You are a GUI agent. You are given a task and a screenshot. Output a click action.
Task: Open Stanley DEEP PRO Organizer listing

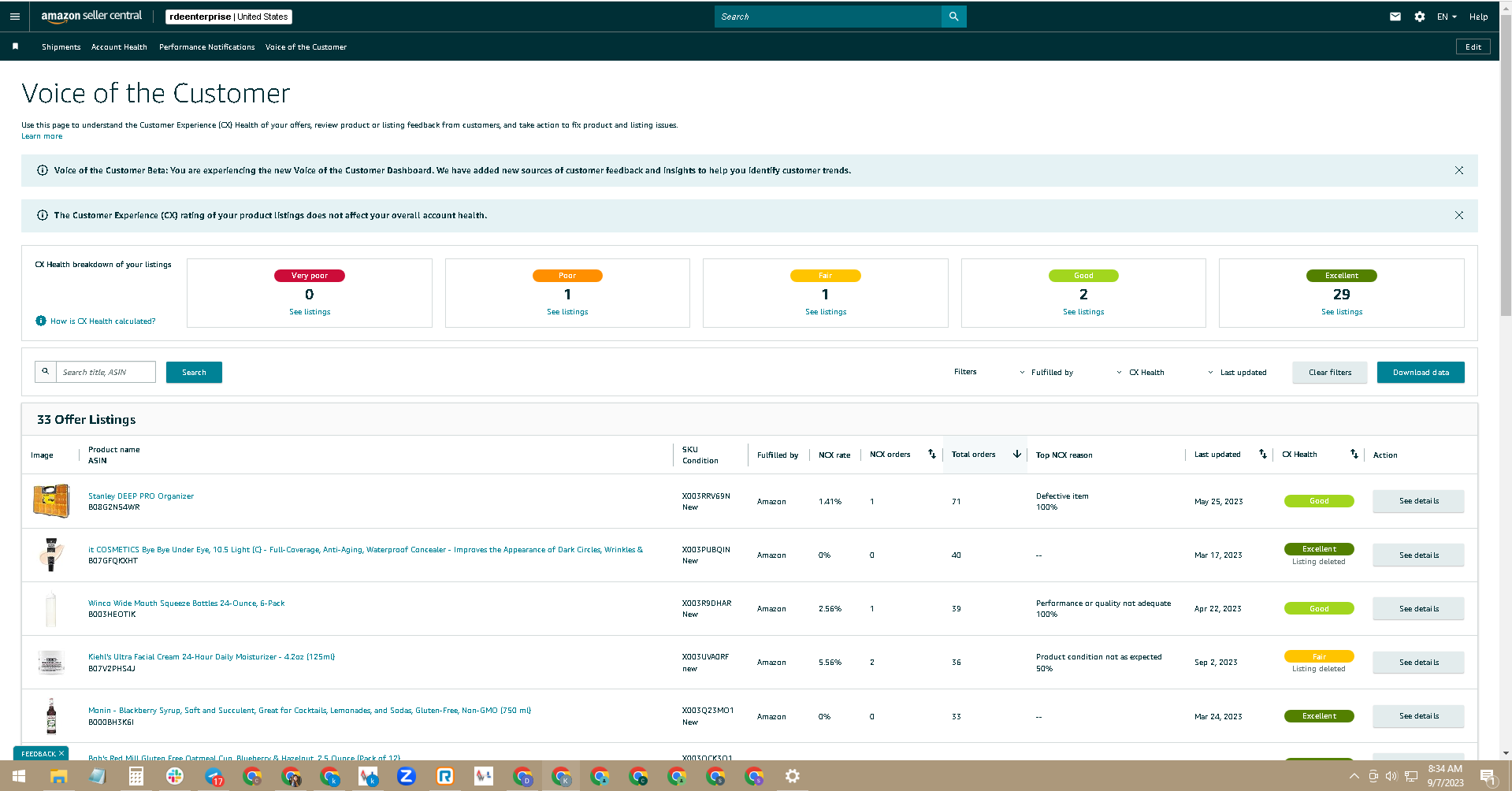tap(141, 496)
